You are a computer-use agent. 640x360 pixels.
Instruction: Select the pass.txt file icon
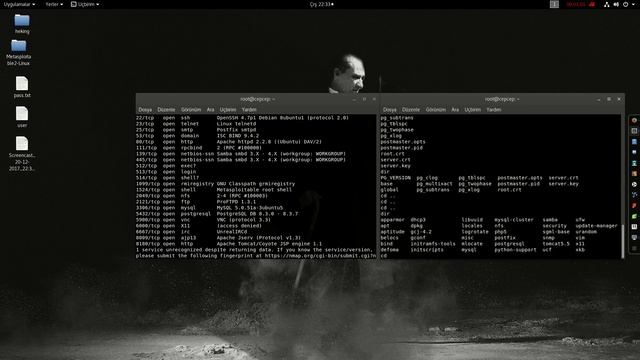pyautogui.click(x=22, y=84)
